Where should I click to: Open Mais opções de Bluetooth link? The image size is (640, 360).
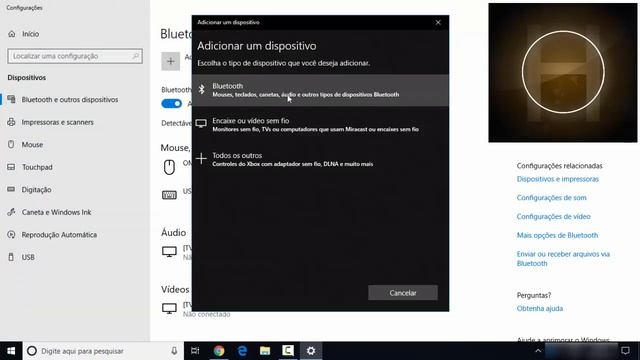(557, 235)
